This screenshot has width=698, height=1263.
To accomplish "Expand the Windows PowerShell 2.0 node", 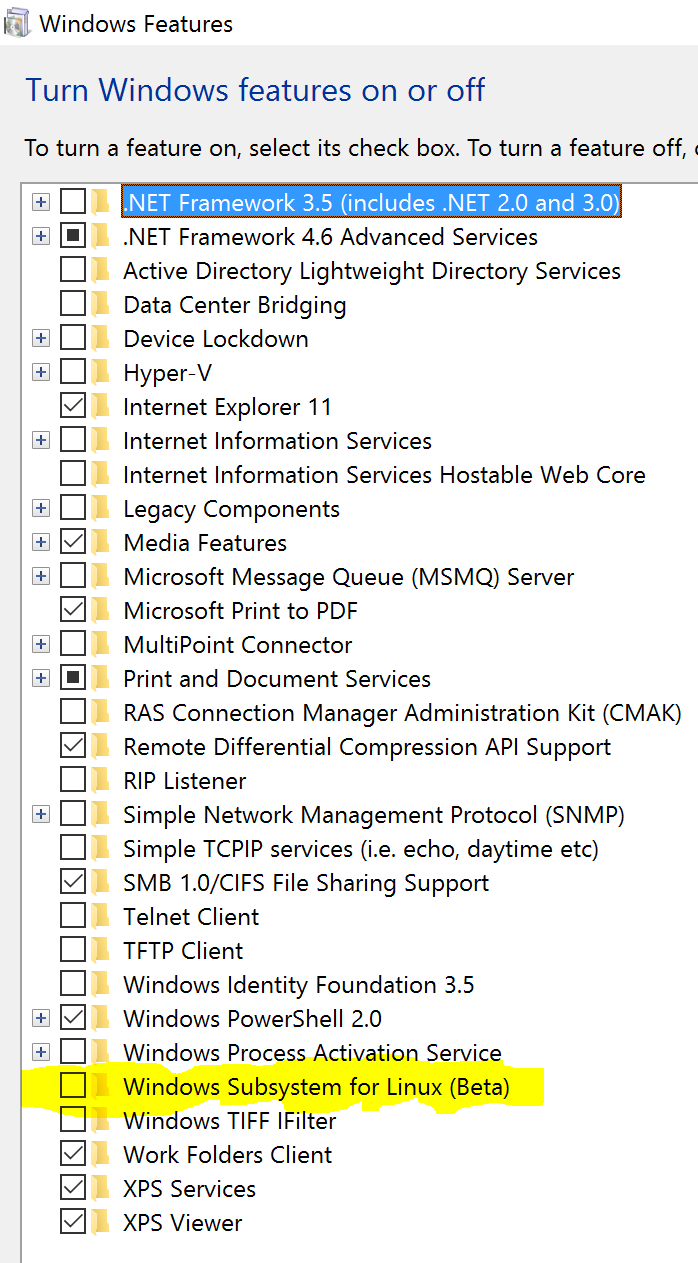I will [40, 1019].
